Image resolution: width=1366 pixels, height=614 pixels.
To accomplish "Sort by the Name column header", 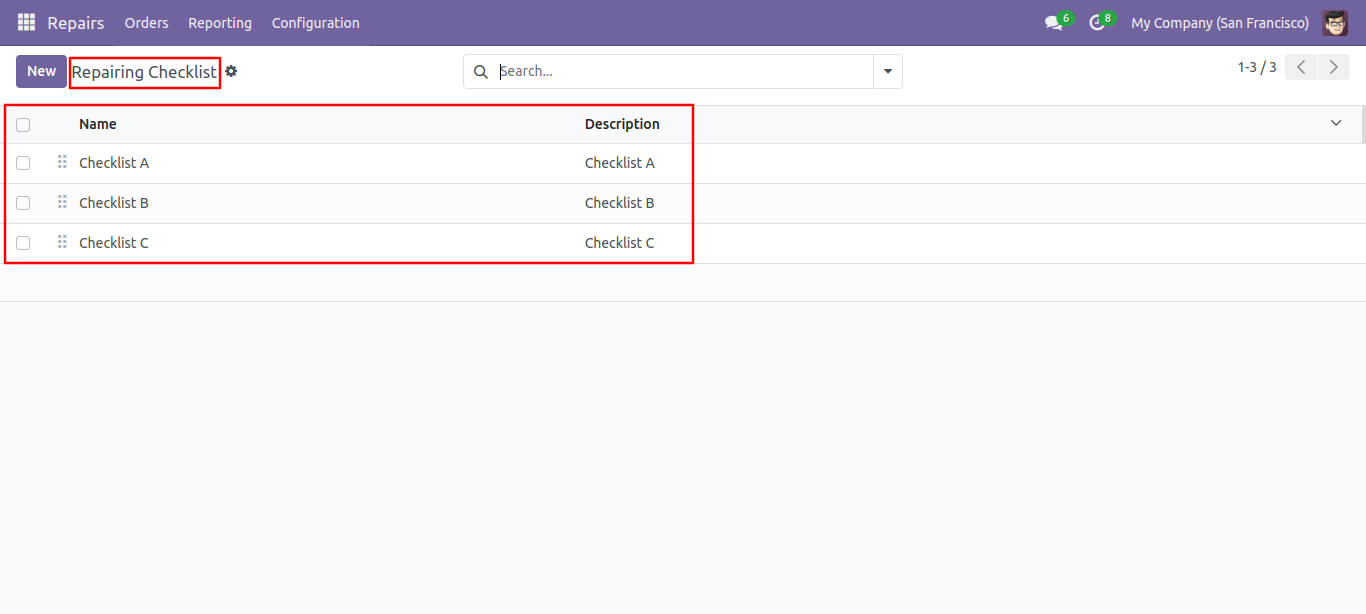I will [98, 124].
